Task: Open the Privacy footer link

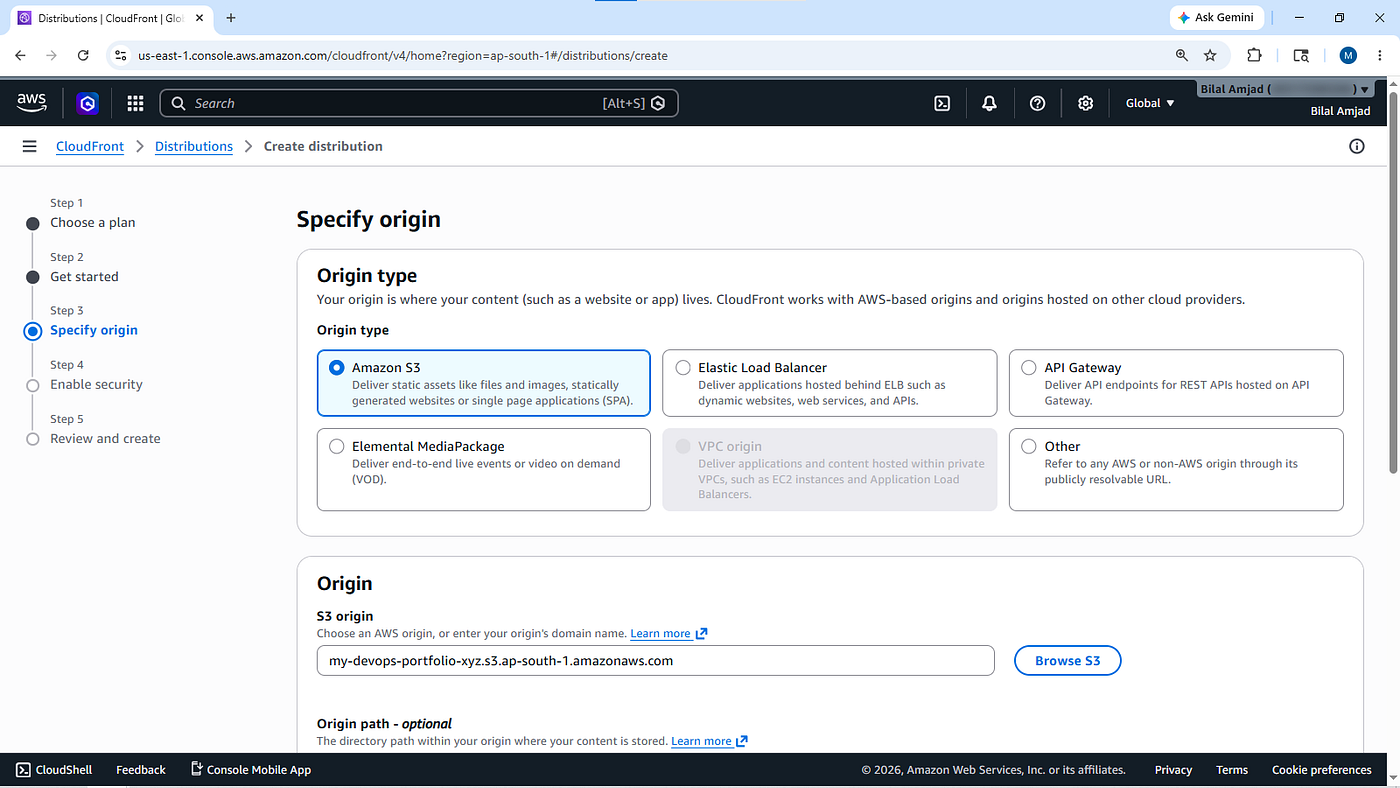Action: coord(1173,770)
